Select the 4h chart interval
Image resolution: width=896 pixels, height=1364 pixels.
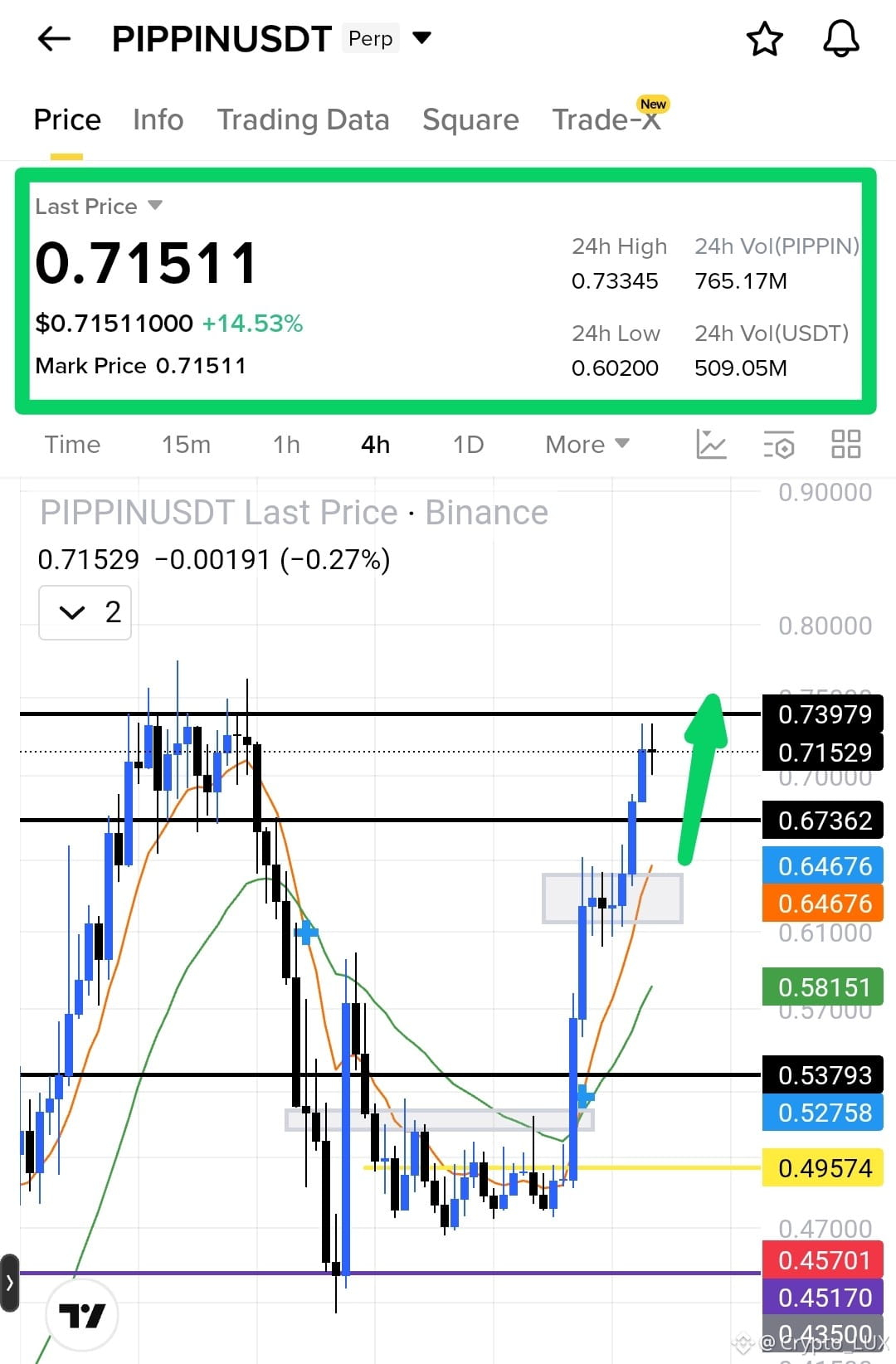pos(375,445)
